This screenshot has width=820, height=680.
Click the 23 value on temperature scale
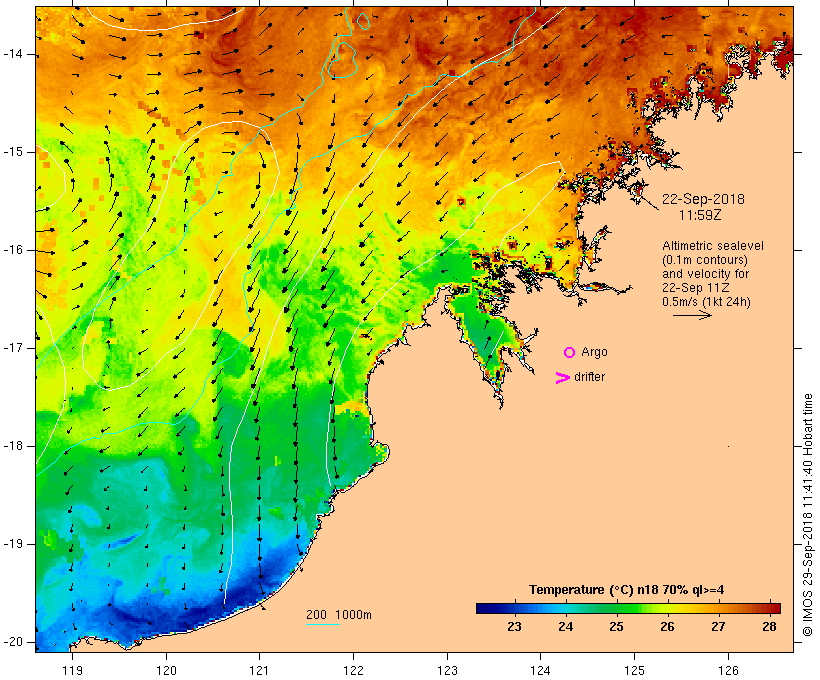click(514, 627)
